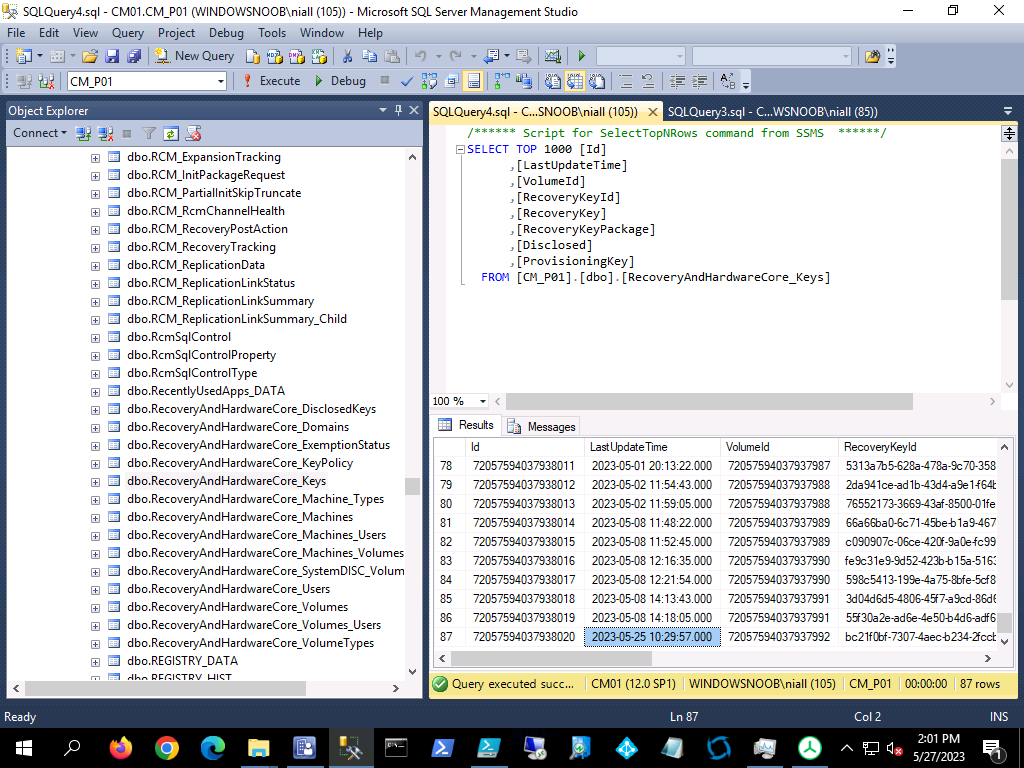Viewport: 1024px width, 768px height.
Task: Click the Decrease Indent icon
Action: coord(677,82)
